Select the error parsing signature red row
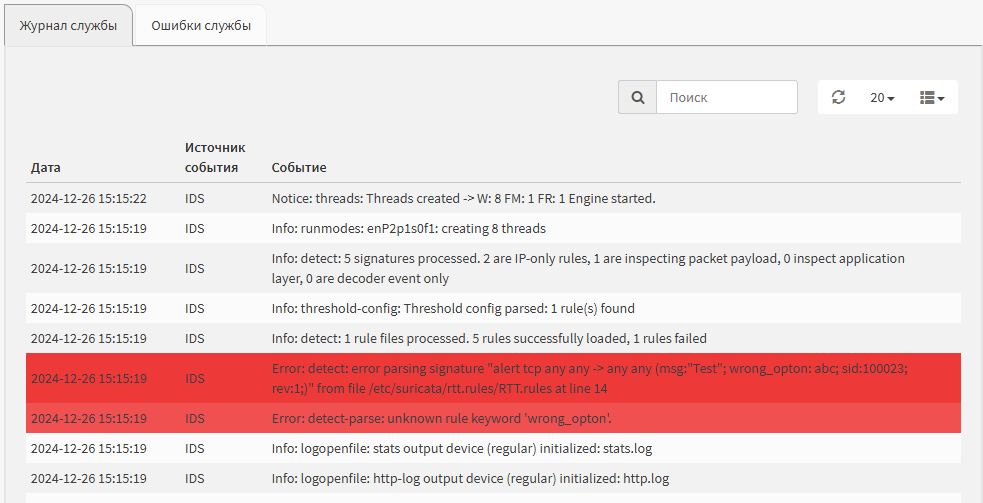983x503 pixels. click(493, 378)
